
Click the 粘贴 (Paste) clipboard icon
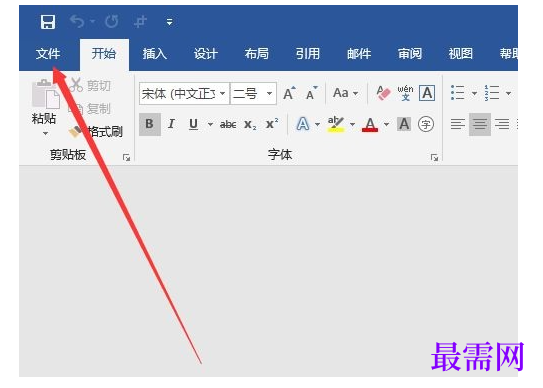(x=45, y=94)
